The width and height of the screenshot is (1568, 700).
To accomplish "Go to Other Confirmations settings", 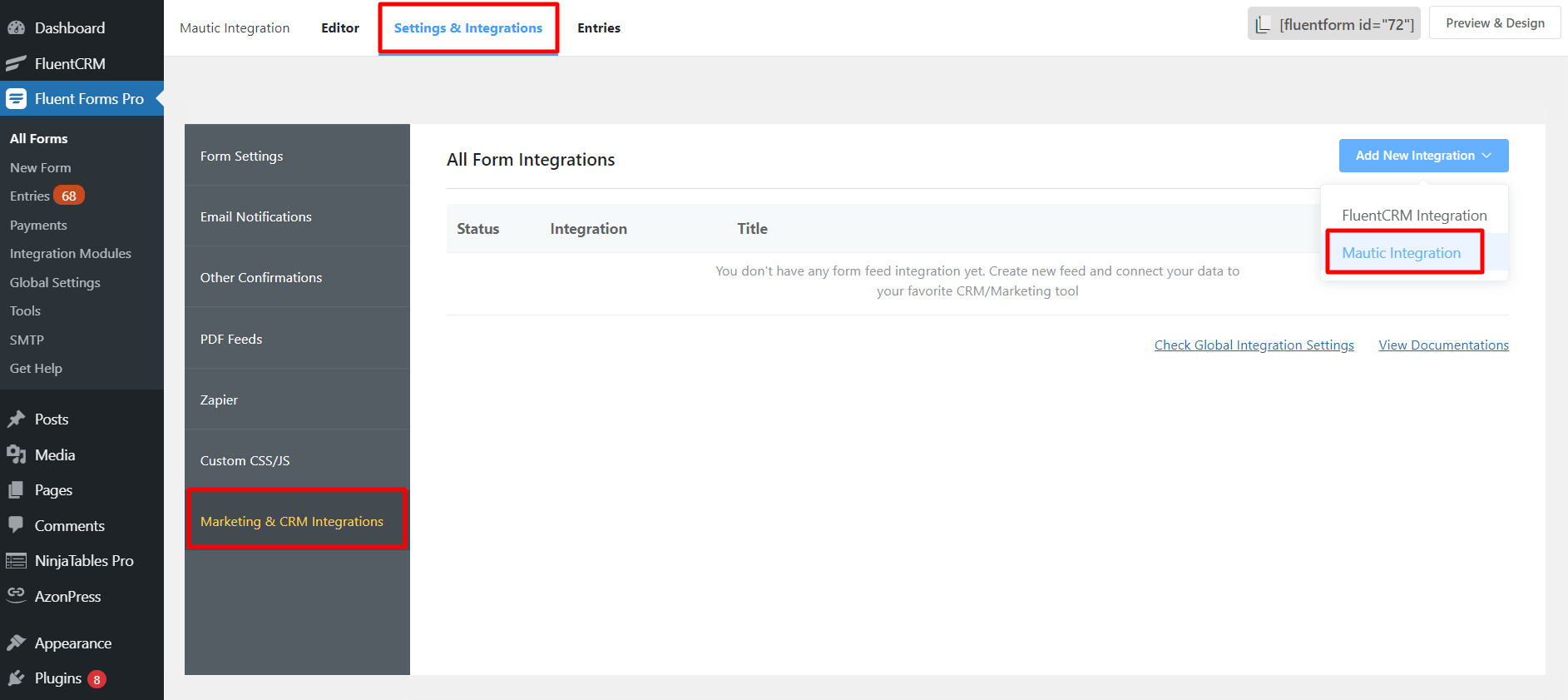I will [297, 277].
